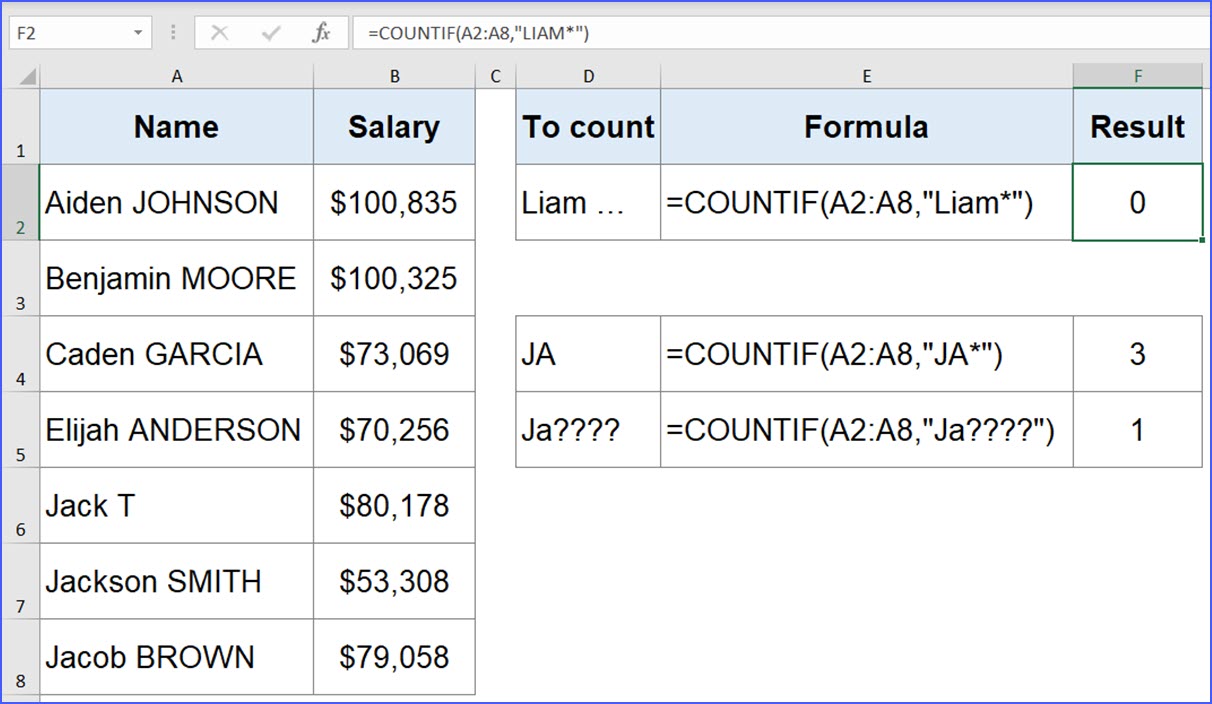Screen dimensions: 1212x704
Task: Select the cell containing Liam criteria
Action: [588, 202]
